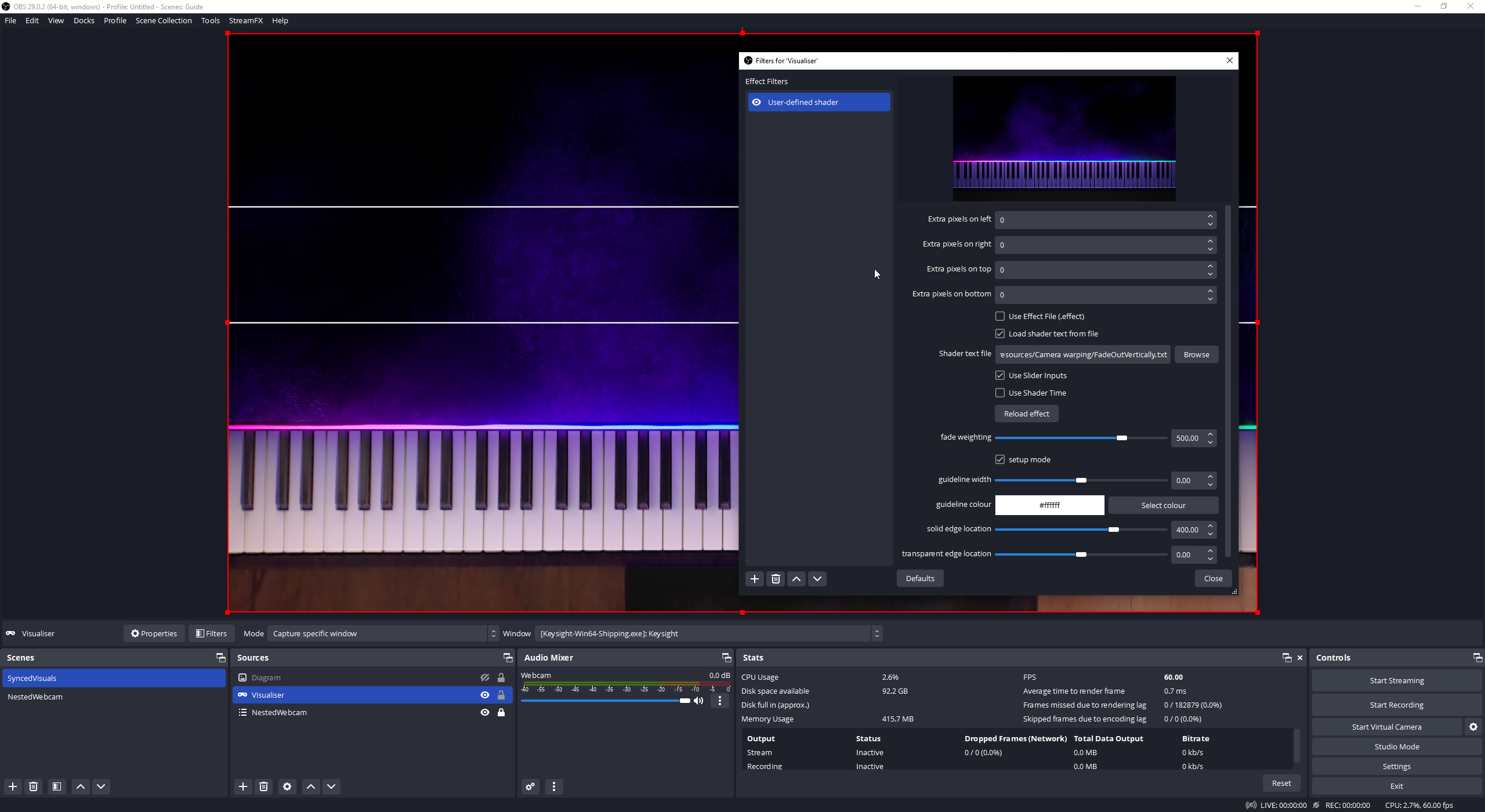The width and height of the screenshot is (1485, 812).
Task: Open Audio Mixer advanced properties gears icon
Action: click(x=530, y=786)
